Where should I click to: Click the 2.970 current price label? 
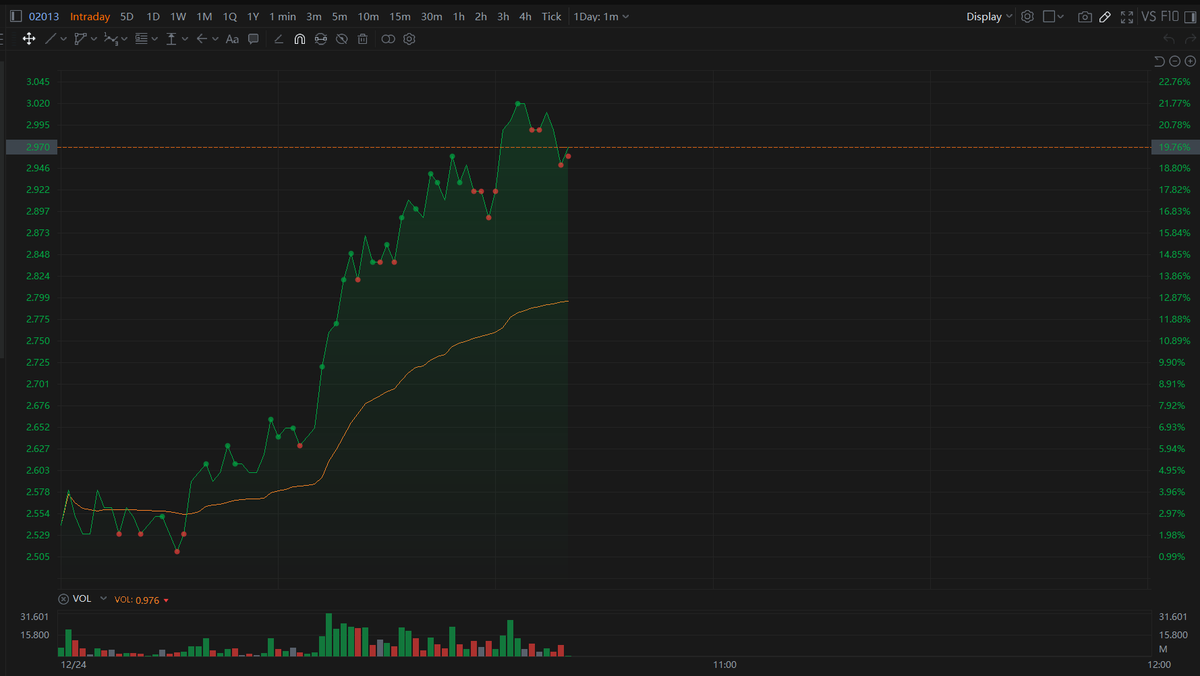[x=32, y=147]
